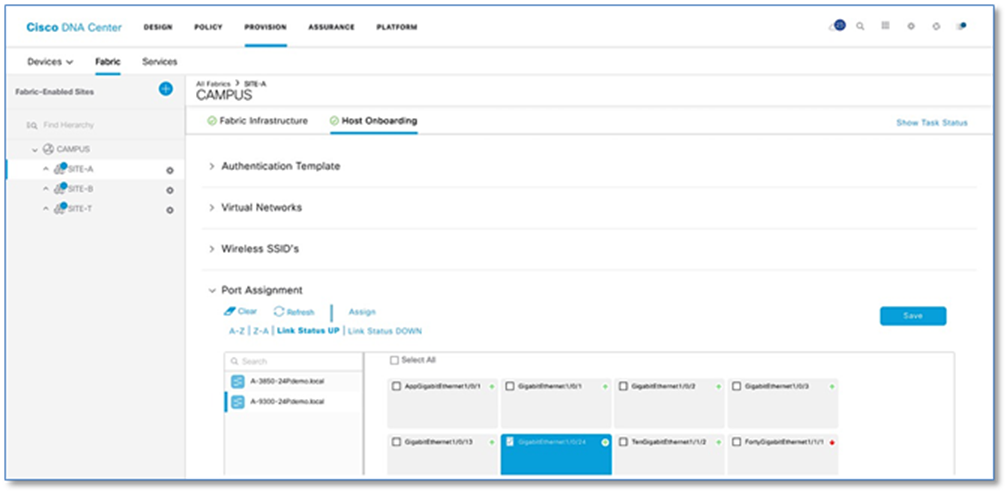Expand the SITE-T tree node arrow
The height and width of the screenshot is (494, 1008).
pos(46,209)
